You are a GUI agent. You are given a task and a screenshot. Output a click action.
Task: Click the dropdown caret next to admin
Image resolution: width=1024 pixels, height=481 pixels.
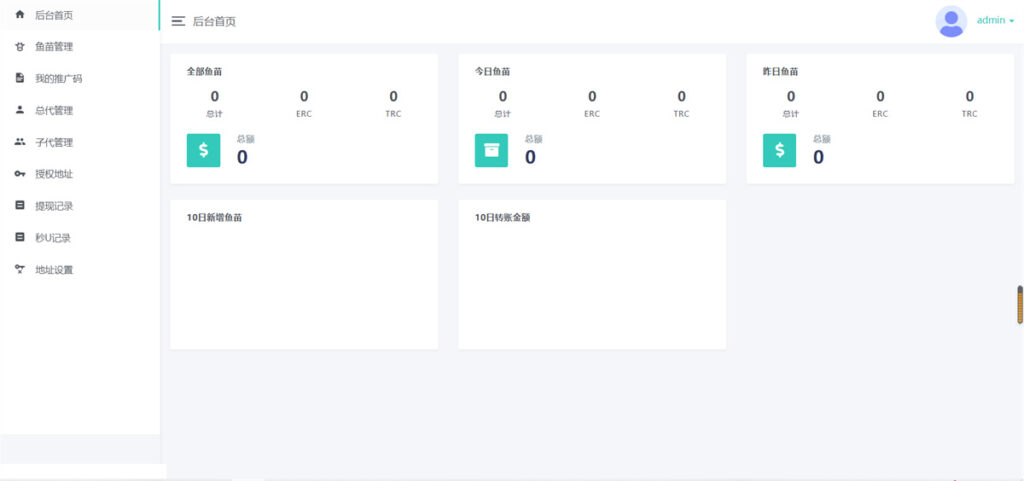click(1011, 21)
